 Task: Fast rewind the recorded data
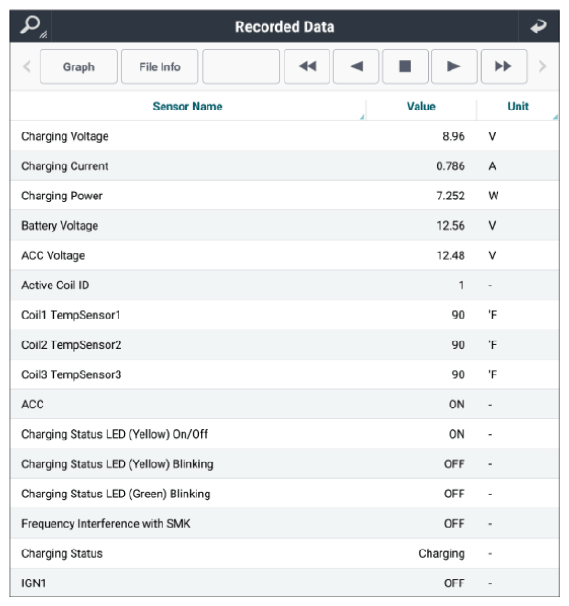[x=307, y=66]
